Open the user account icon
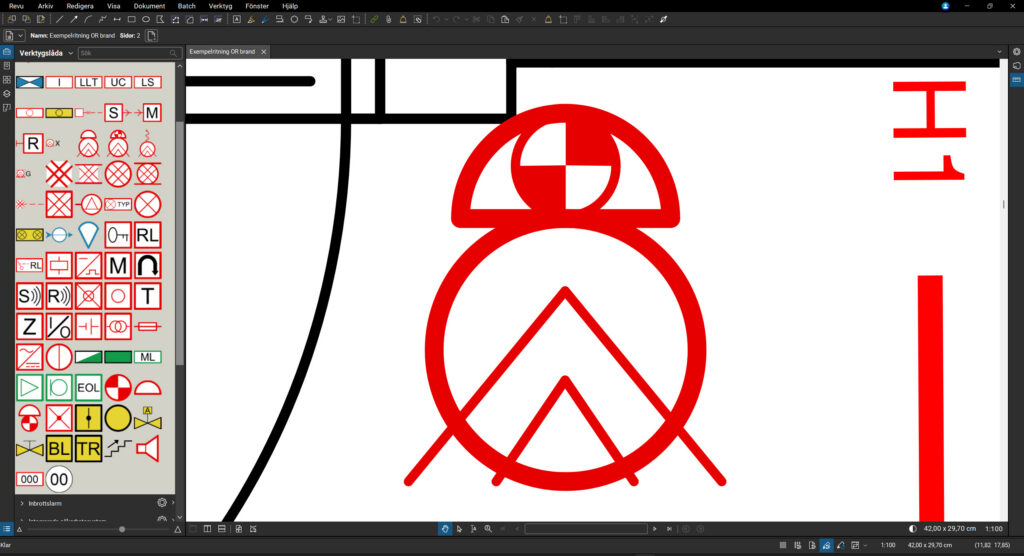1024x556 pixels. point(945,6)
